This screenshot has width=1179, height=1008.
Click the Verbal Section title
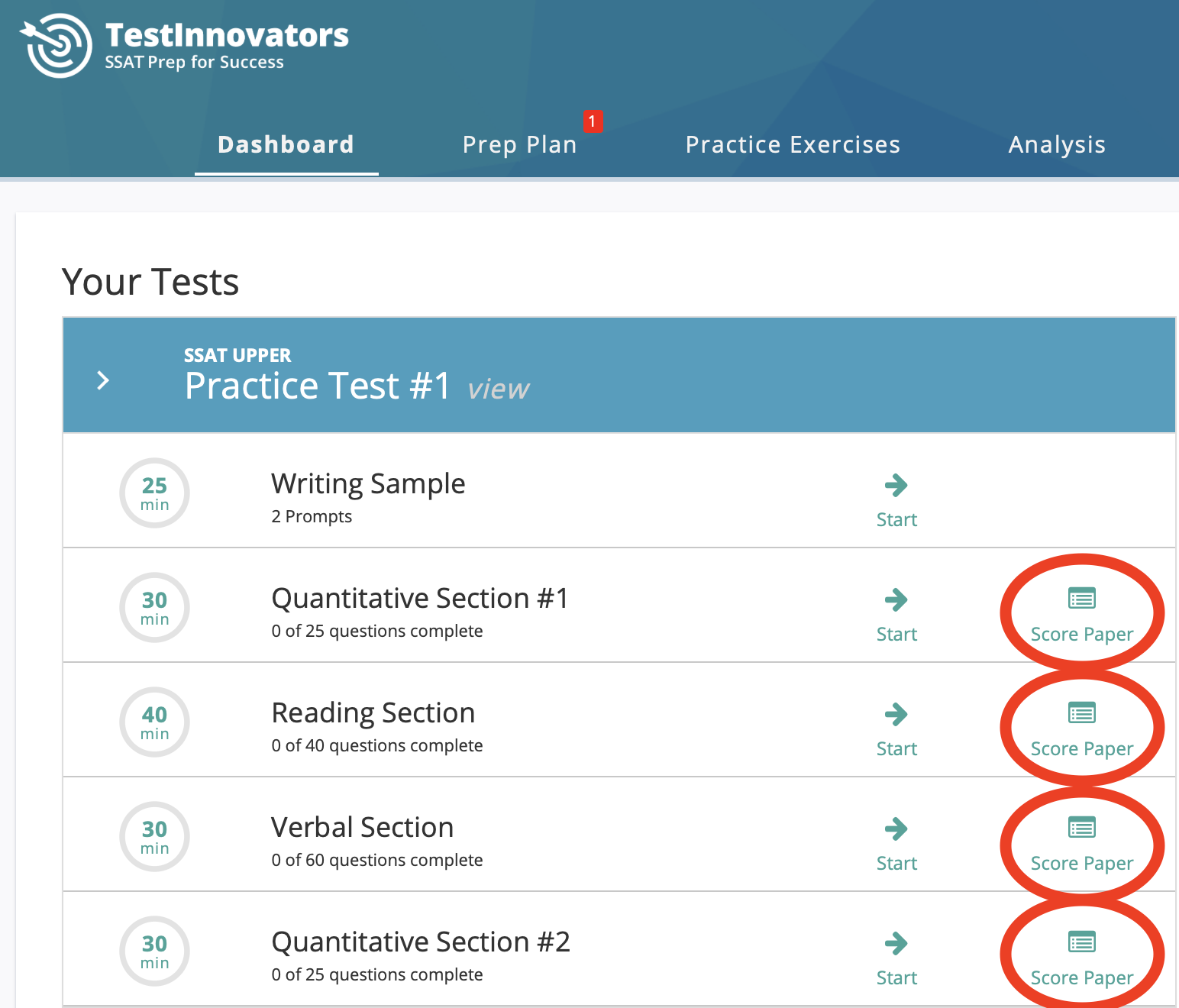click(x=362, y=827)
